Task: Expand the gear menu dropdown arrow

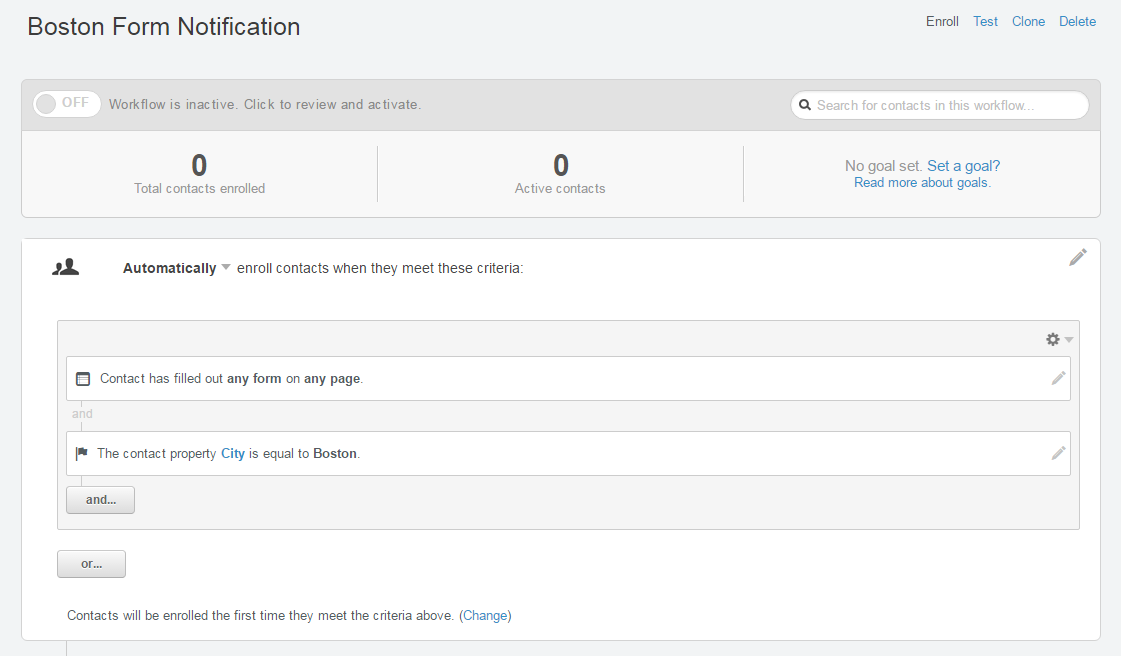Action: tap(1067, 339)
